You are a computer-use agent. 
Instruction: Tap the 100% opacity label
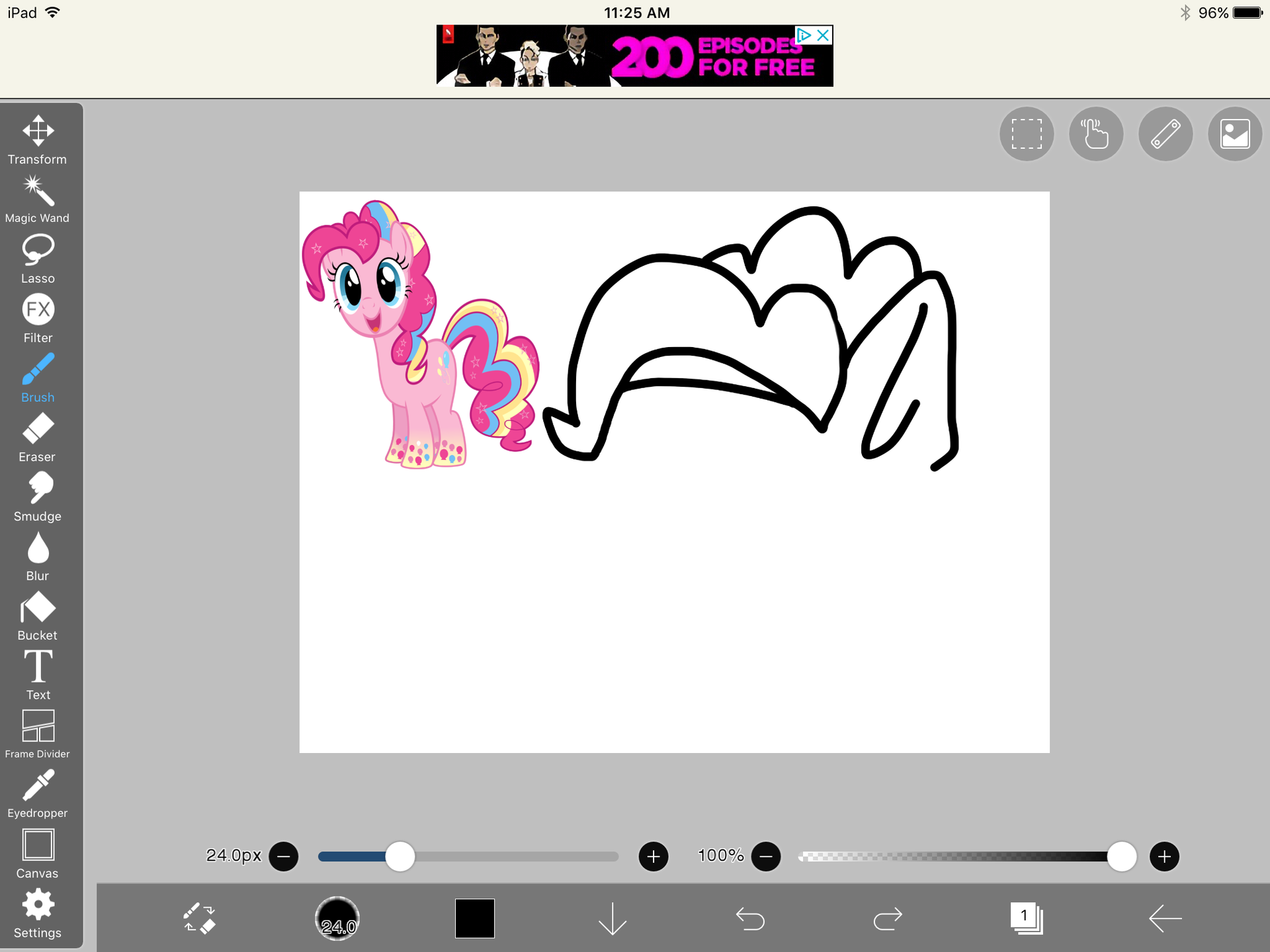point(721,855)
